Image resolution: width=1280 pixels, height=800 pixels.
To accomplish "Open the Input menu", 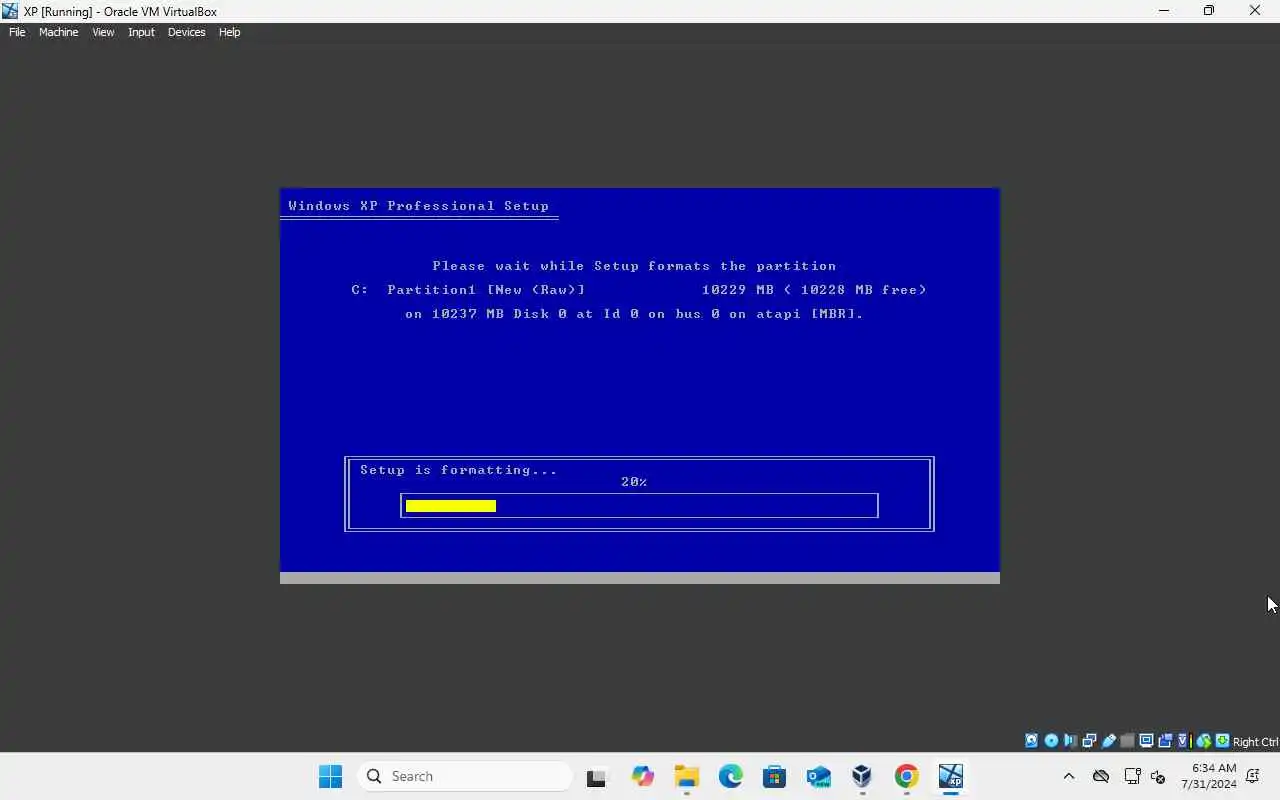I will [141, 32].
